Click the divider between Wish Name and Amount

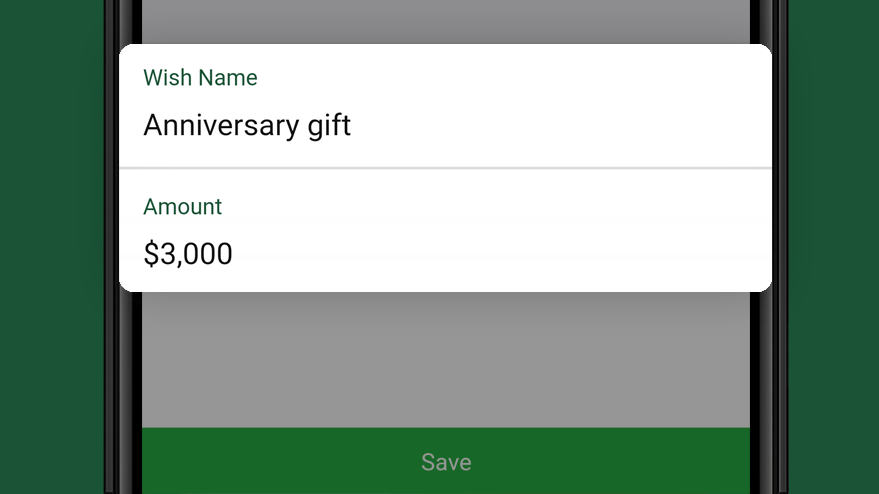pos(445,168)
